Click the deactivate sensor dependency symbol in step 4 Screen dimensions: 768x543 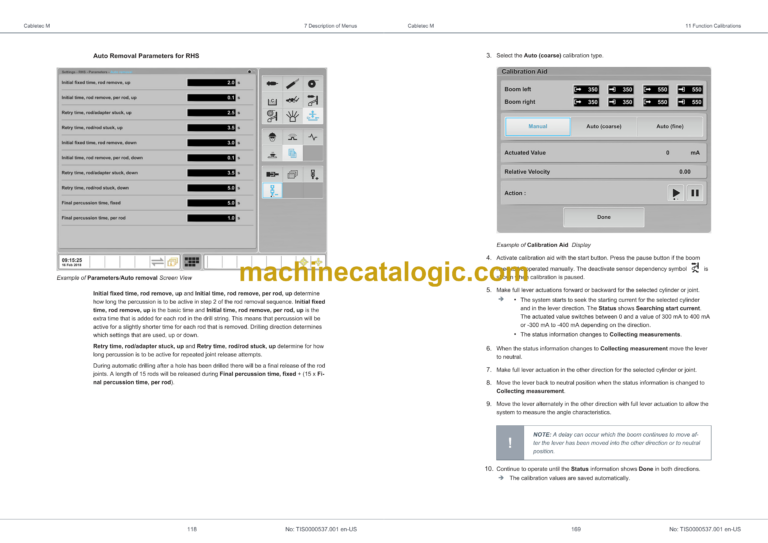[x=695, y=268]
